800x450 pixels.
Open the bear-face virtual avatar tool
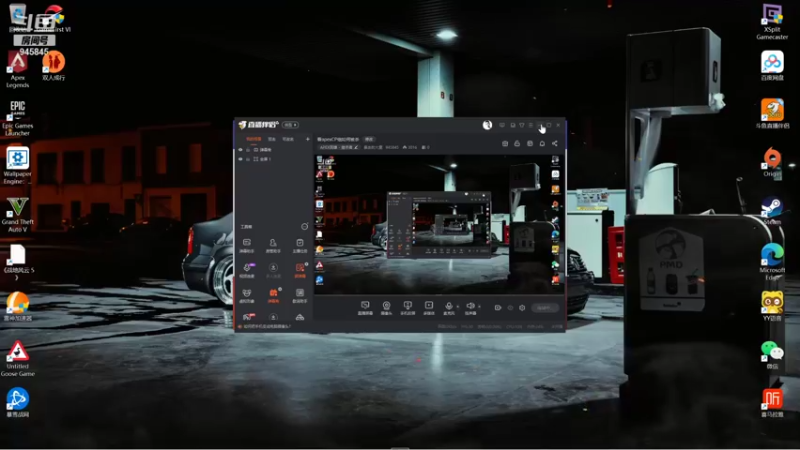[x=247, y=295]
